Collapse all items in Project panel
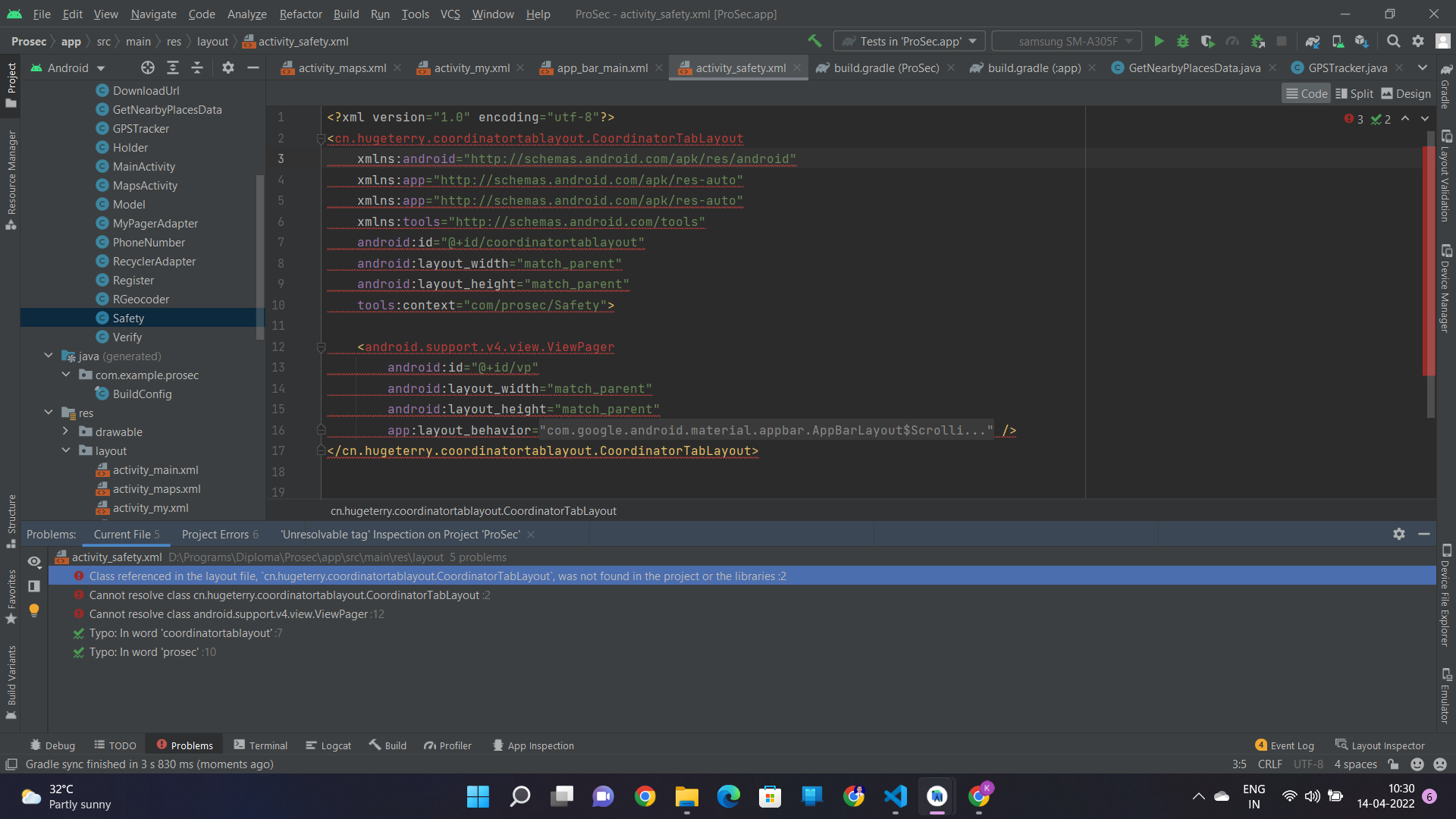The width and height of the screenshot is (1456, 819). pyautogui.click(x=197, y=67)
